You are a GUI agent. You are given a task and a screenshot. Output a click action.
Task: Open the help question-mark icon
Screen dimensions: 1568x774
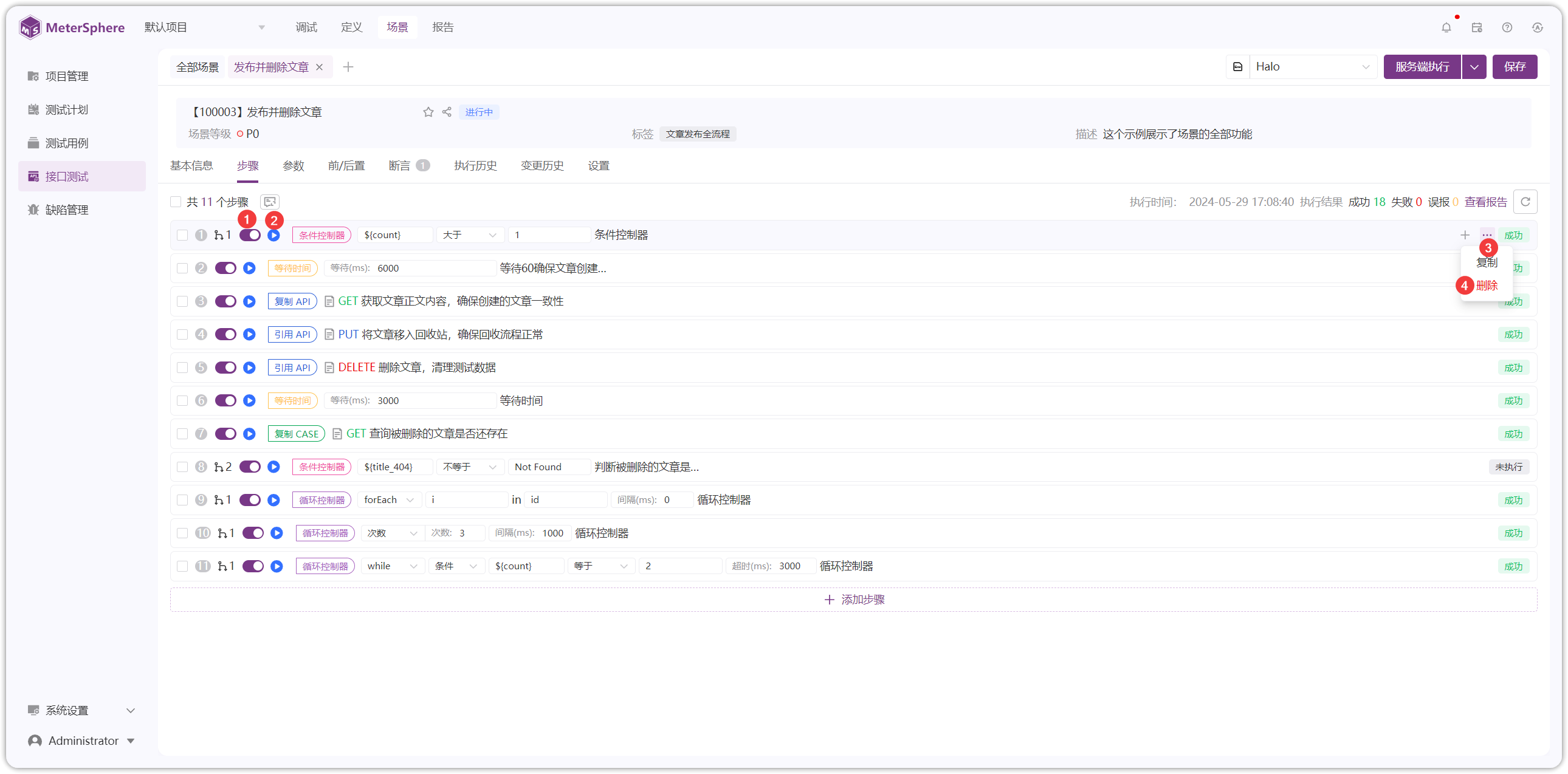click(1507, 27)
